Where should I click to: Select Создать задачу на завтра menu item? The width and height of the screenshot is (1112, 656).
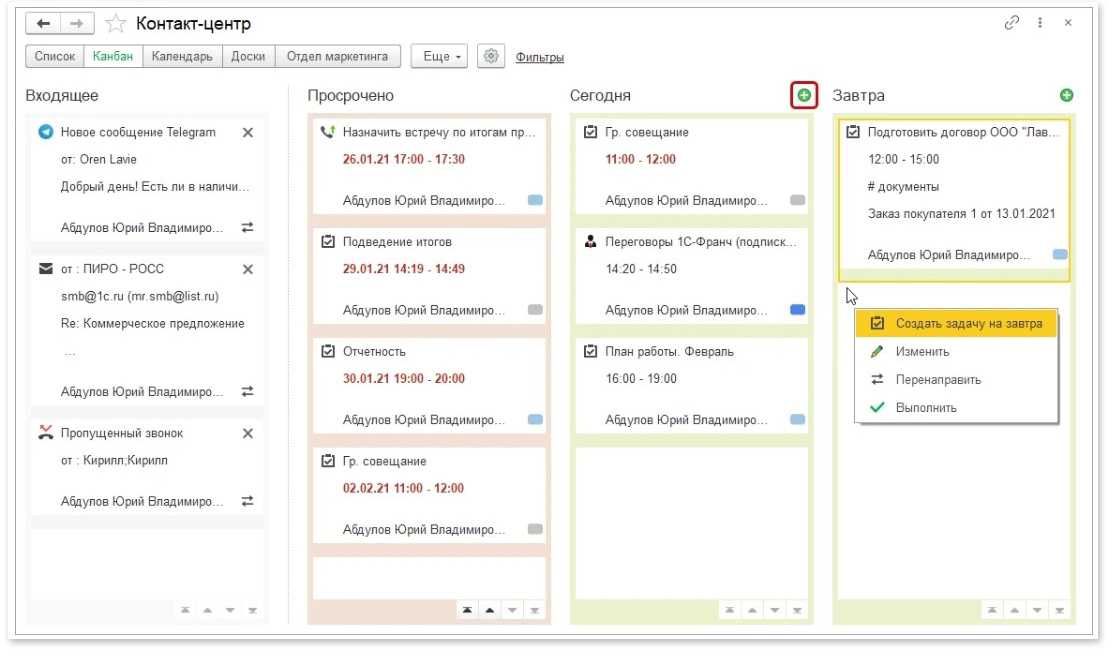(x=968, y=324)
